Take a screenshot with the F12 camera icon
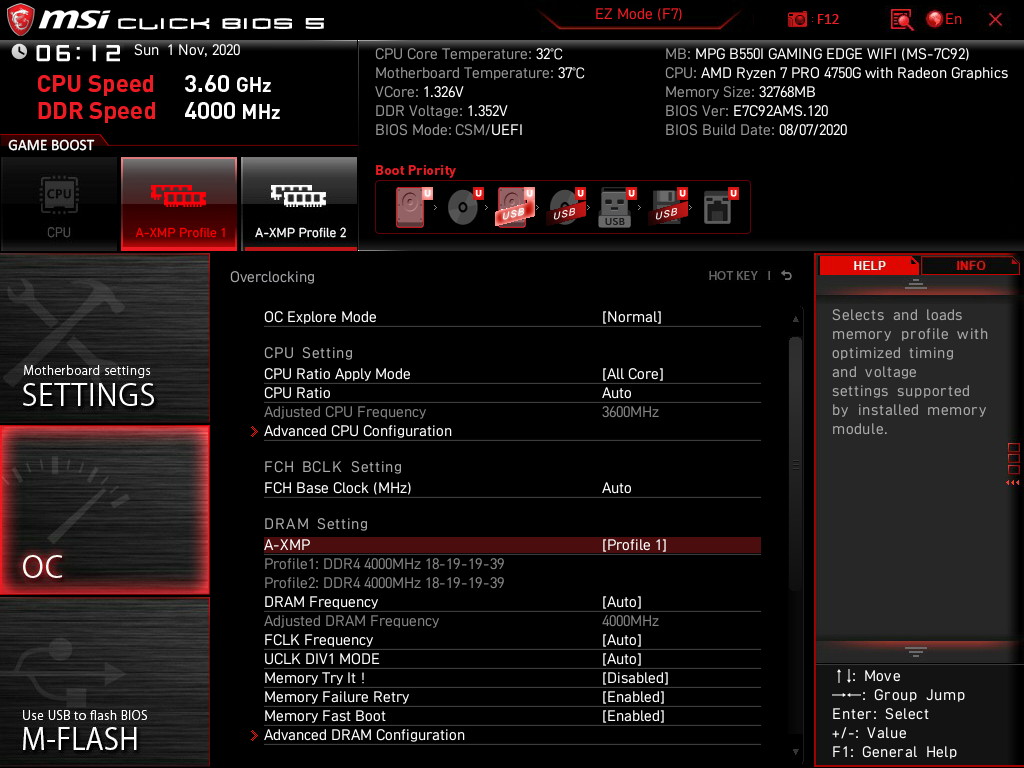Screen dimensions: 1024x768 797,20
